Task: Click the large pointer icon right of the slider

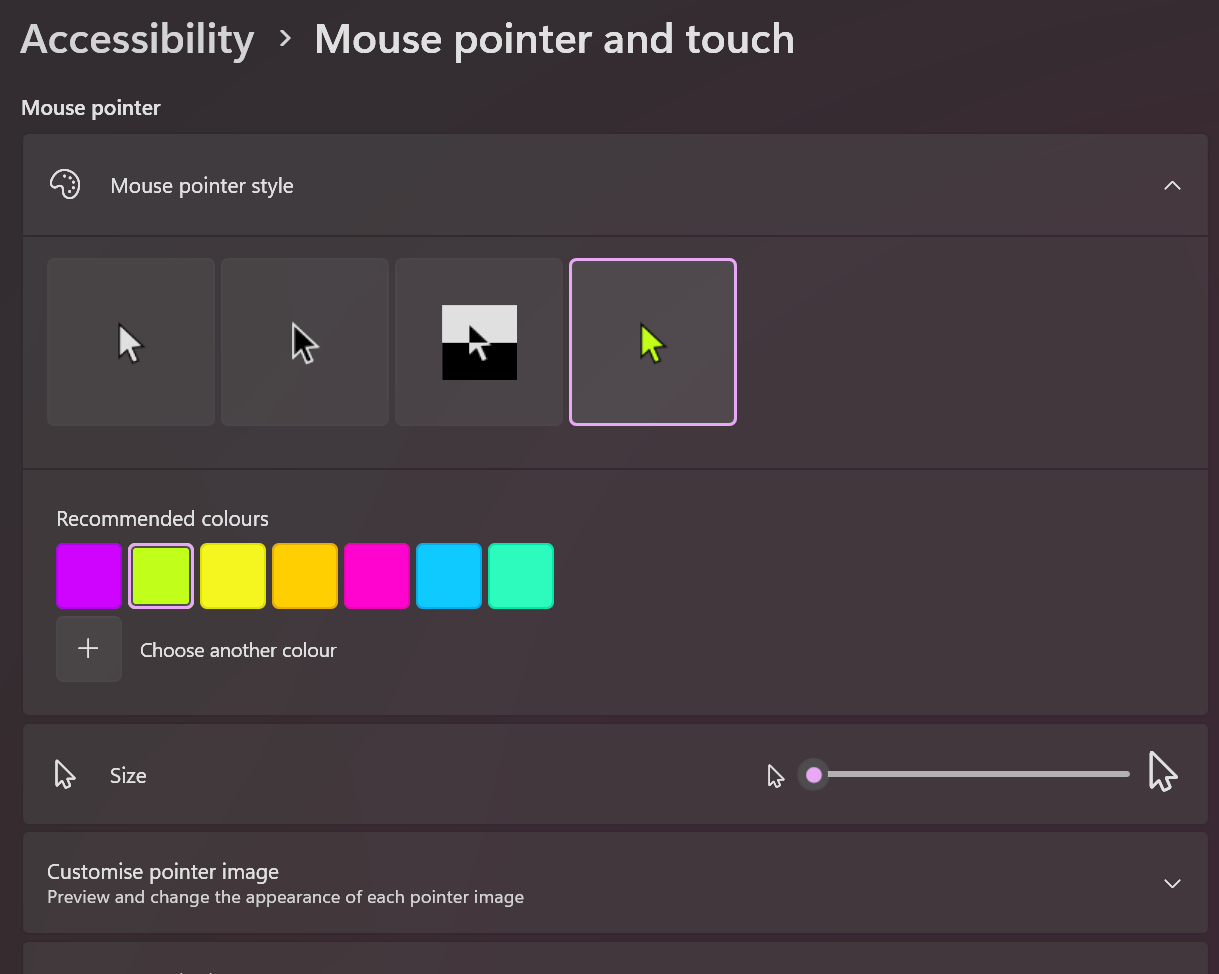Action: click(x=1162, y=773)
